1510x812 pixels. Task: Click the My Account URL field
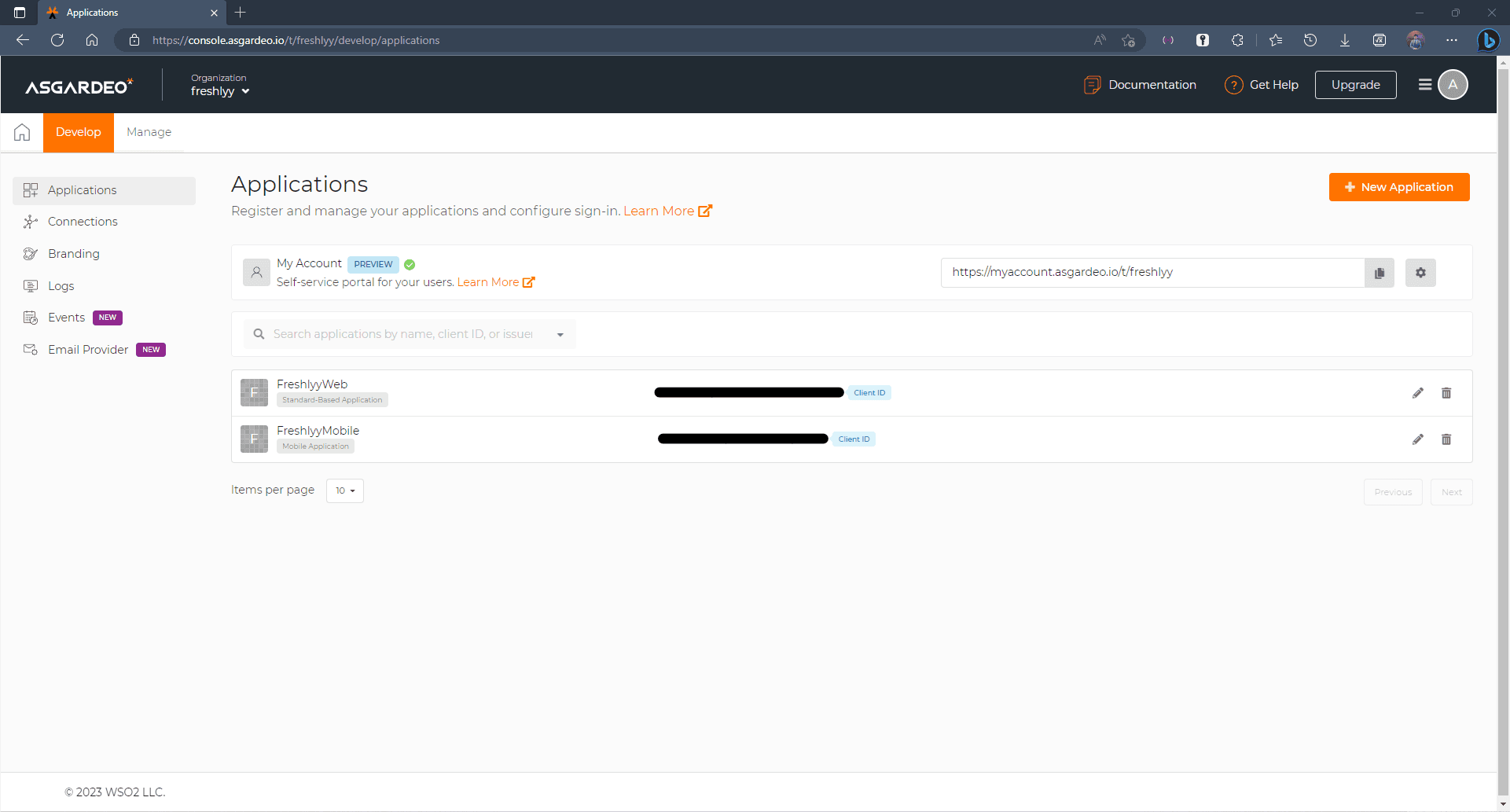1152,273
